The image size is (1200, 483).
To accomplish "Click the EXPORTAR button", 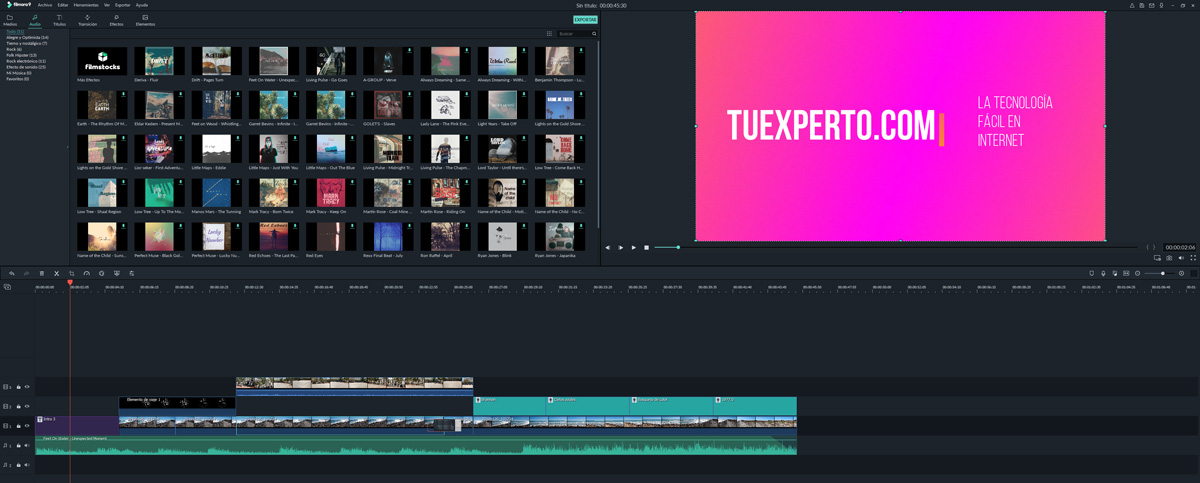I will pos(585,19).
